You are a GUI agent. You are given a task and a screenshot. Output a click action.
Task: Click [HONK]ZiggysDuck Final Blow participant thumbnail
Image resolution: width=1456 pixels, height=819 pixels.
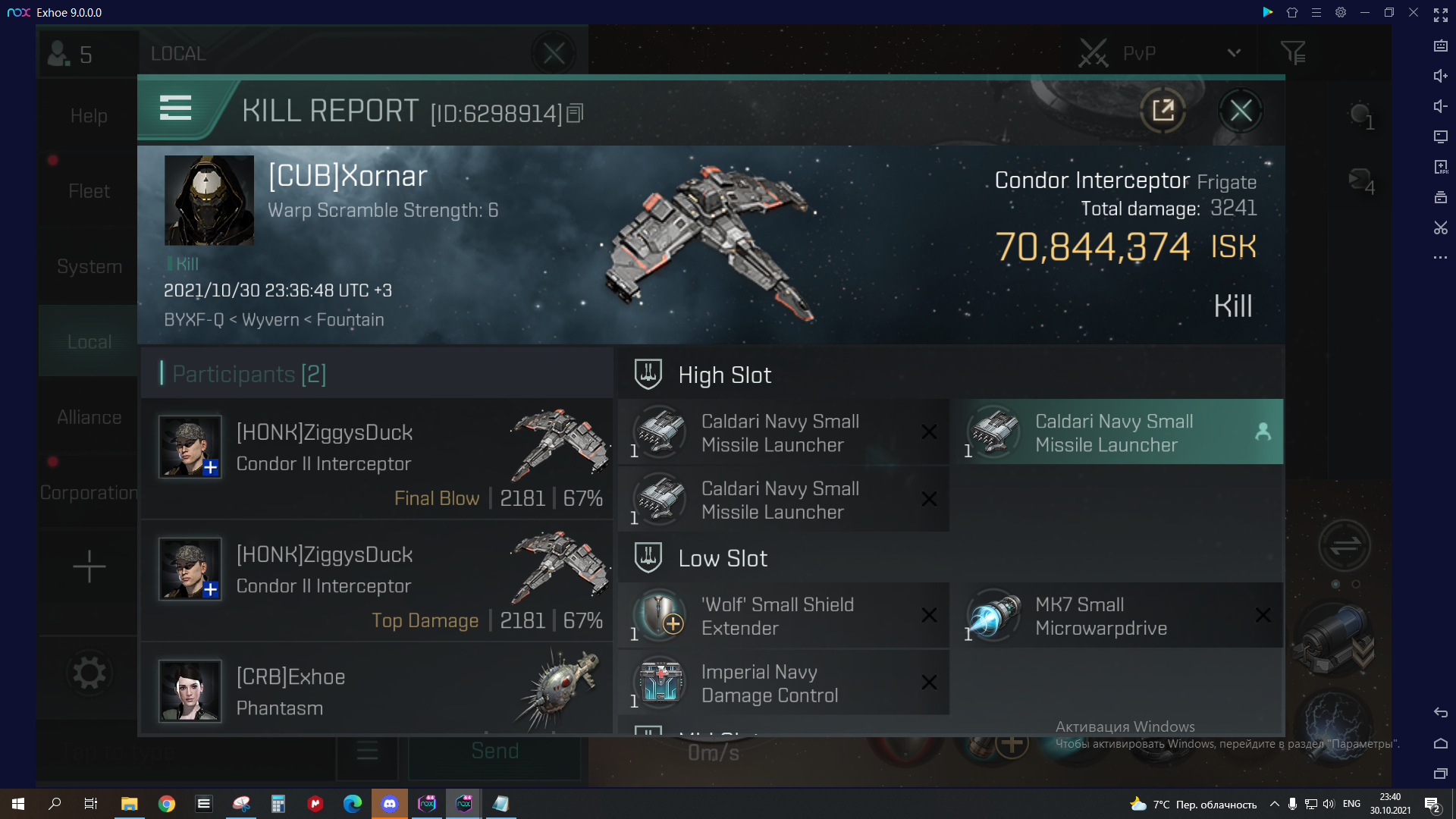[x=190, y=448]
